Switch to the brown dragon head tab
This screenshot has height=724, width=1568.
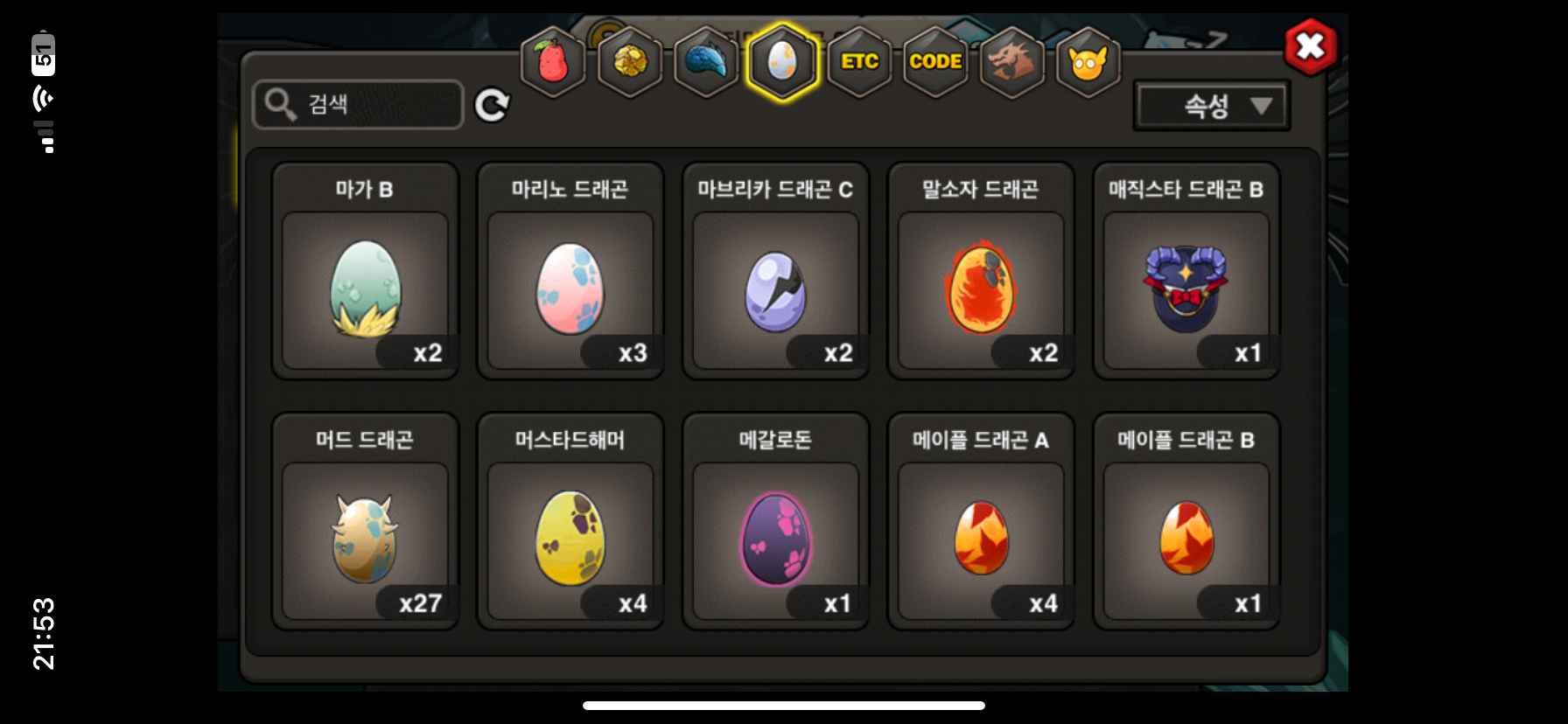pos(1011,62)
